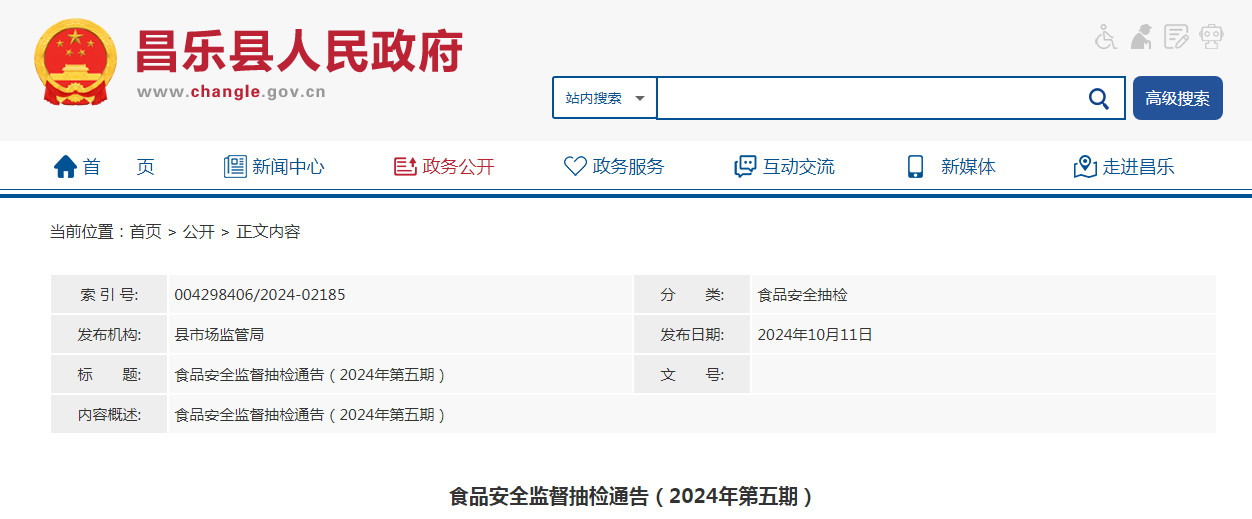Screen dimensions: 1252x519
Task: Click the 公开 breadcrumb link
Action: pyautogui.click(x=198, y=232)
